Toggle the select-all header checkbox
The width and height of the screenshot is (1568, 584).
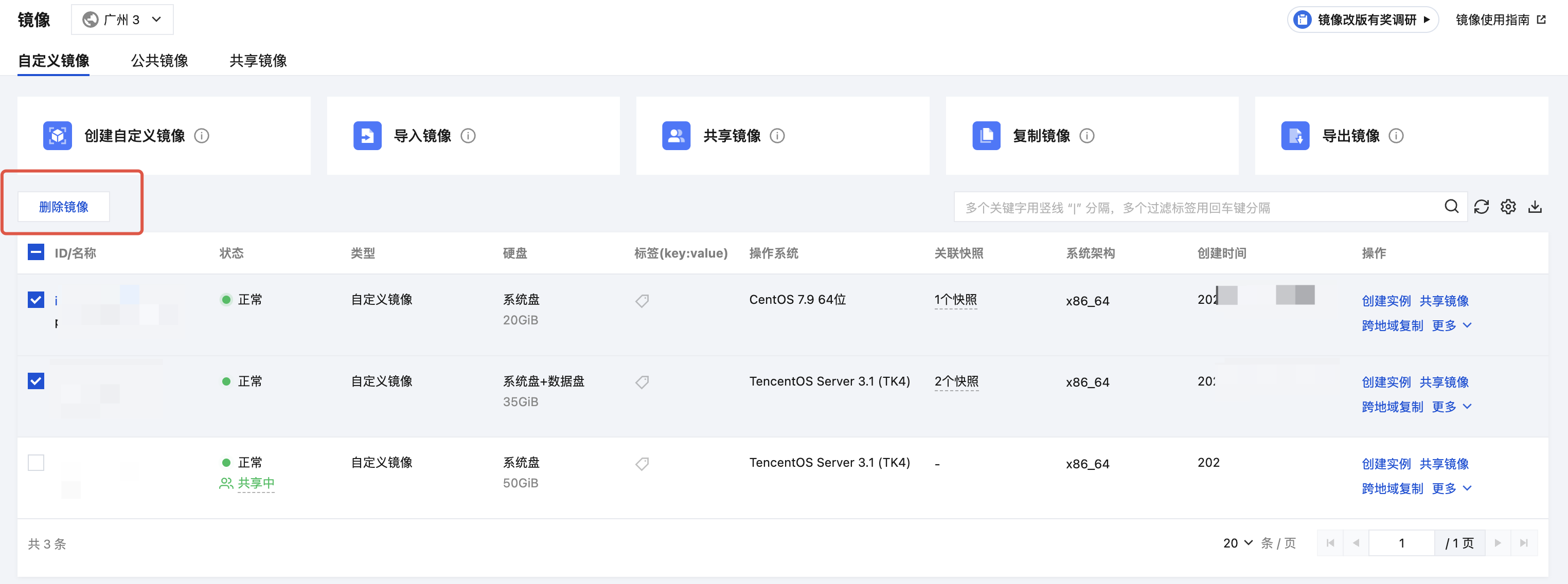point(36,252)
